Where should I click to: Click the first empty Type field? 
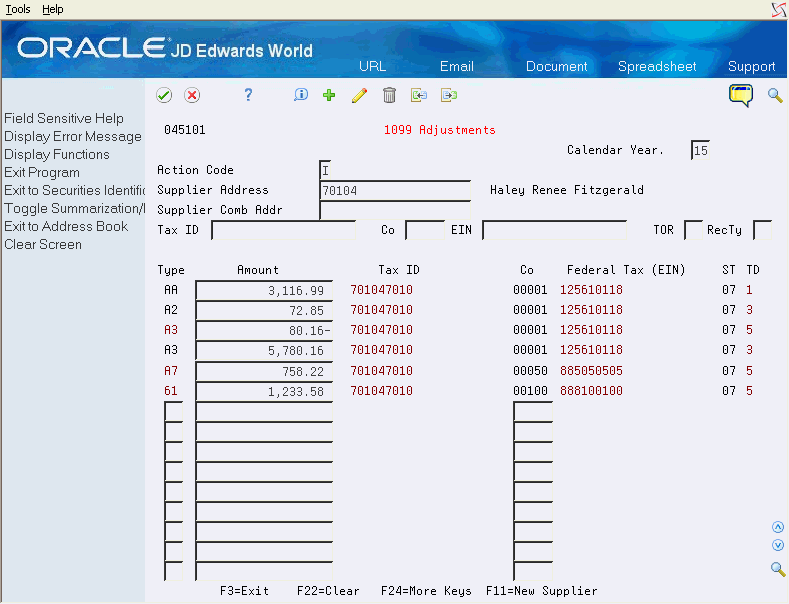click(174, 412)
